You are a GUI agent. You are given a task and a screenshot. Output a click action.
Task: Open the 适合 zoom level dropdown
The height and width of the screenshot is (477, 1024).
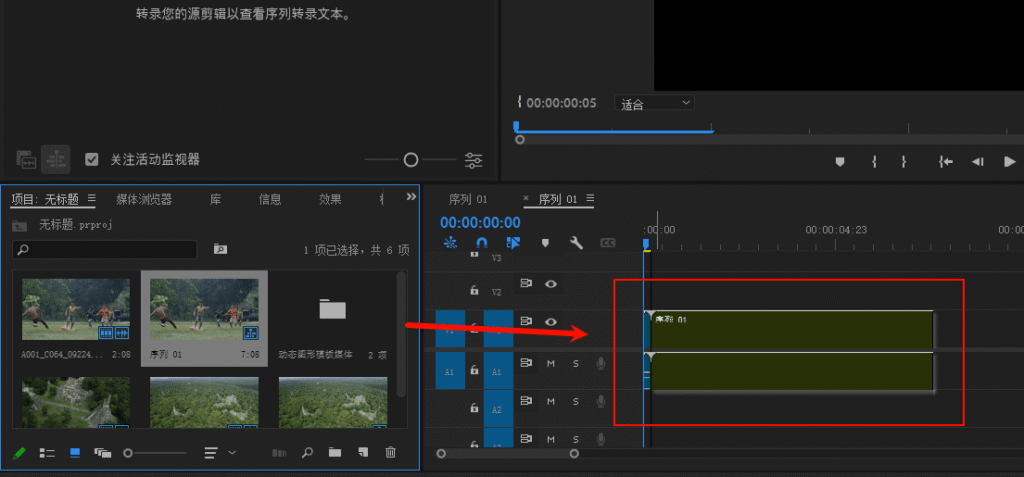656,103
